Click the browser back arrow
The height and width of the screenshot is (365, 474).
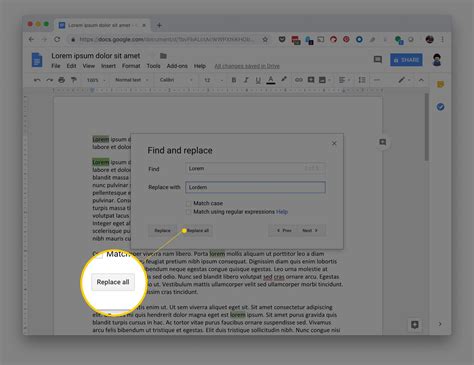[31, 39]
